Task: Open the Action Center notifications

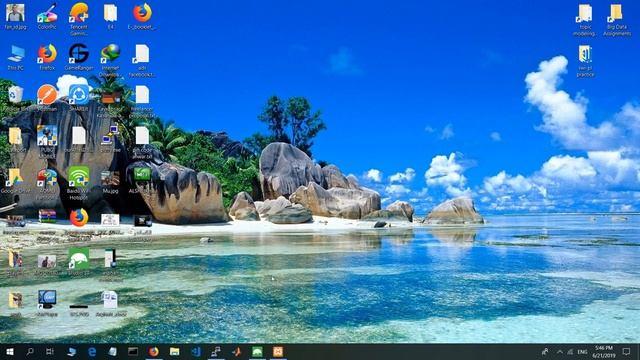Action: [x=627, y=351]
